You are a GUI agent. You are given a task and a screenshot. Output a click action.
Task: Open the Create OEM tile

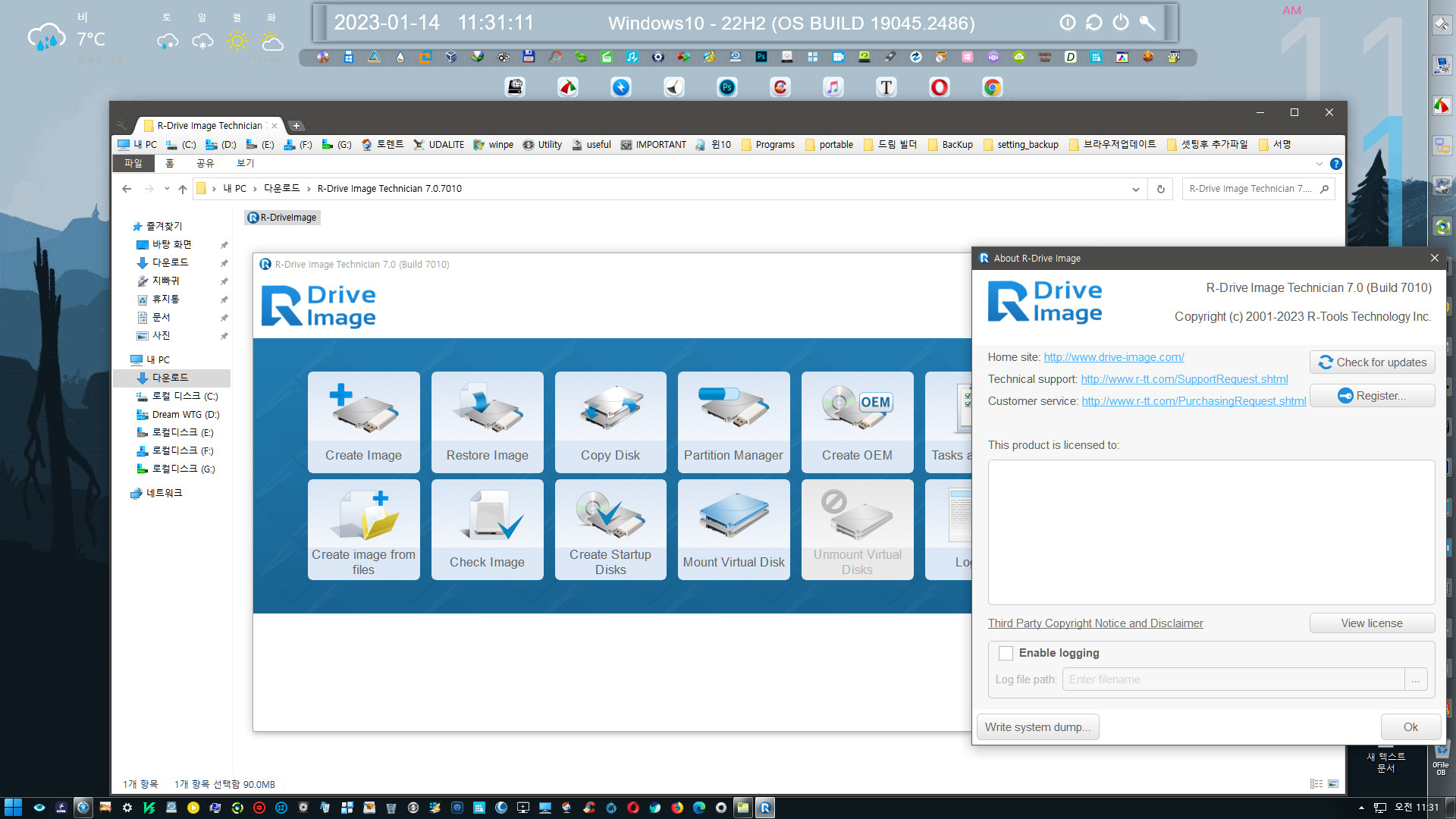tap(857, 422)
